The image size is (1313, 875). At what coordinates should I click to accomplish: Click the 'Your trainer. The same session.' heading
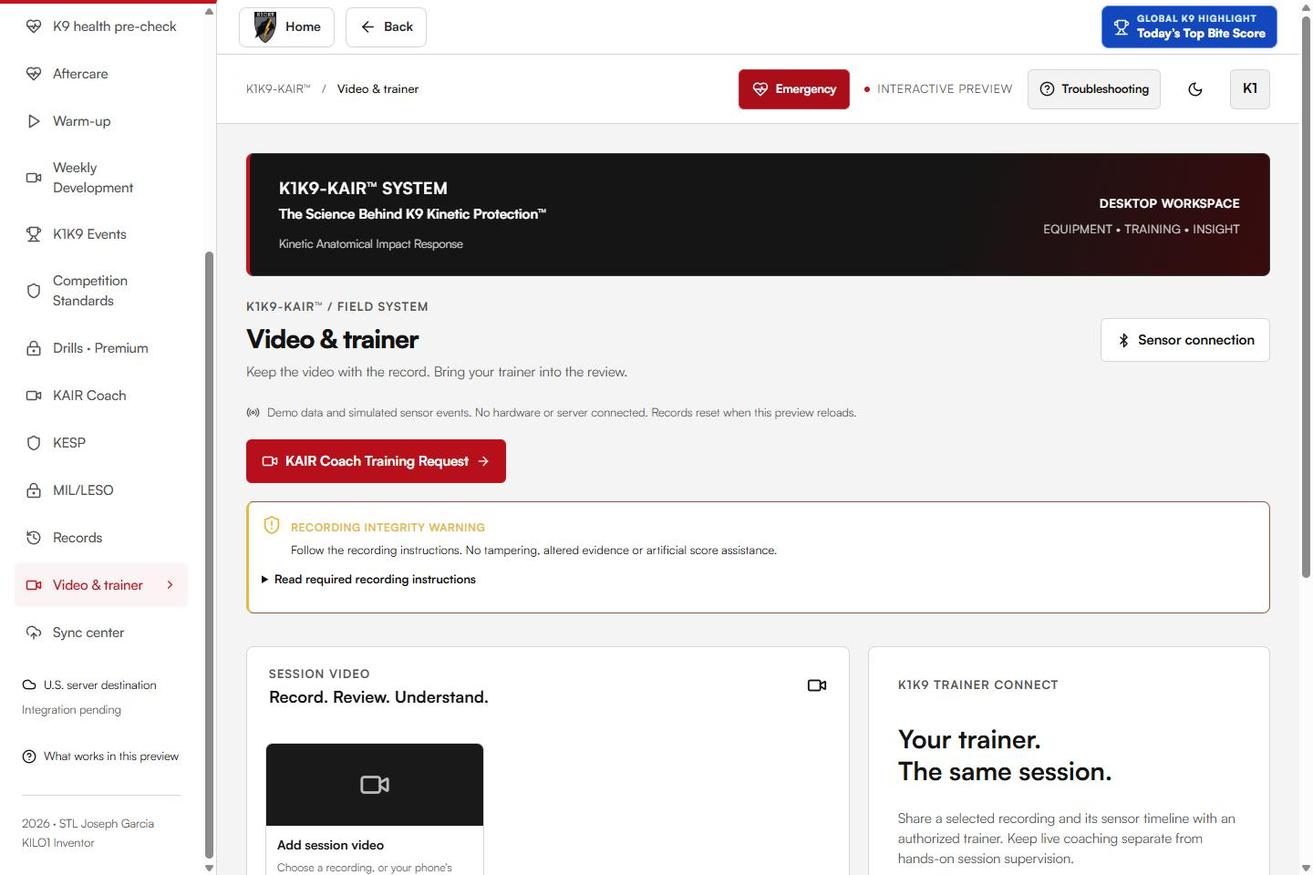tap(1005, 756)
